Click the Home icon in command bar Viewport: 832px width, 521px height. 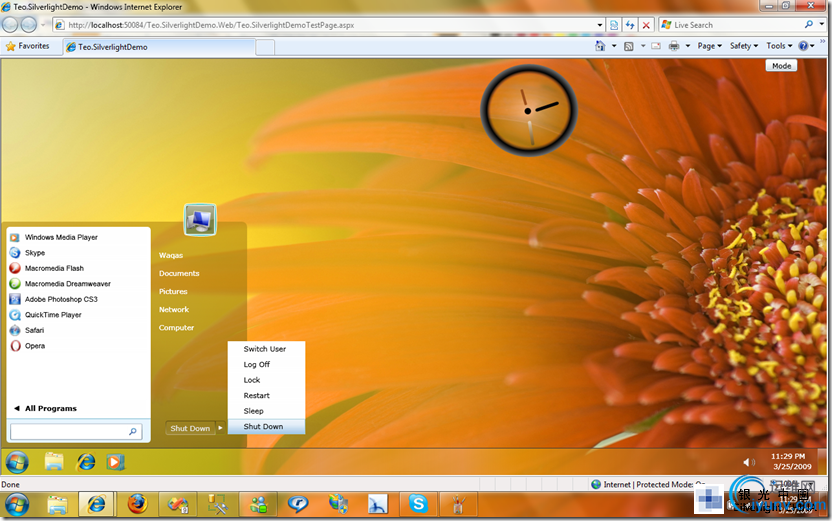(x=600, y=46)
